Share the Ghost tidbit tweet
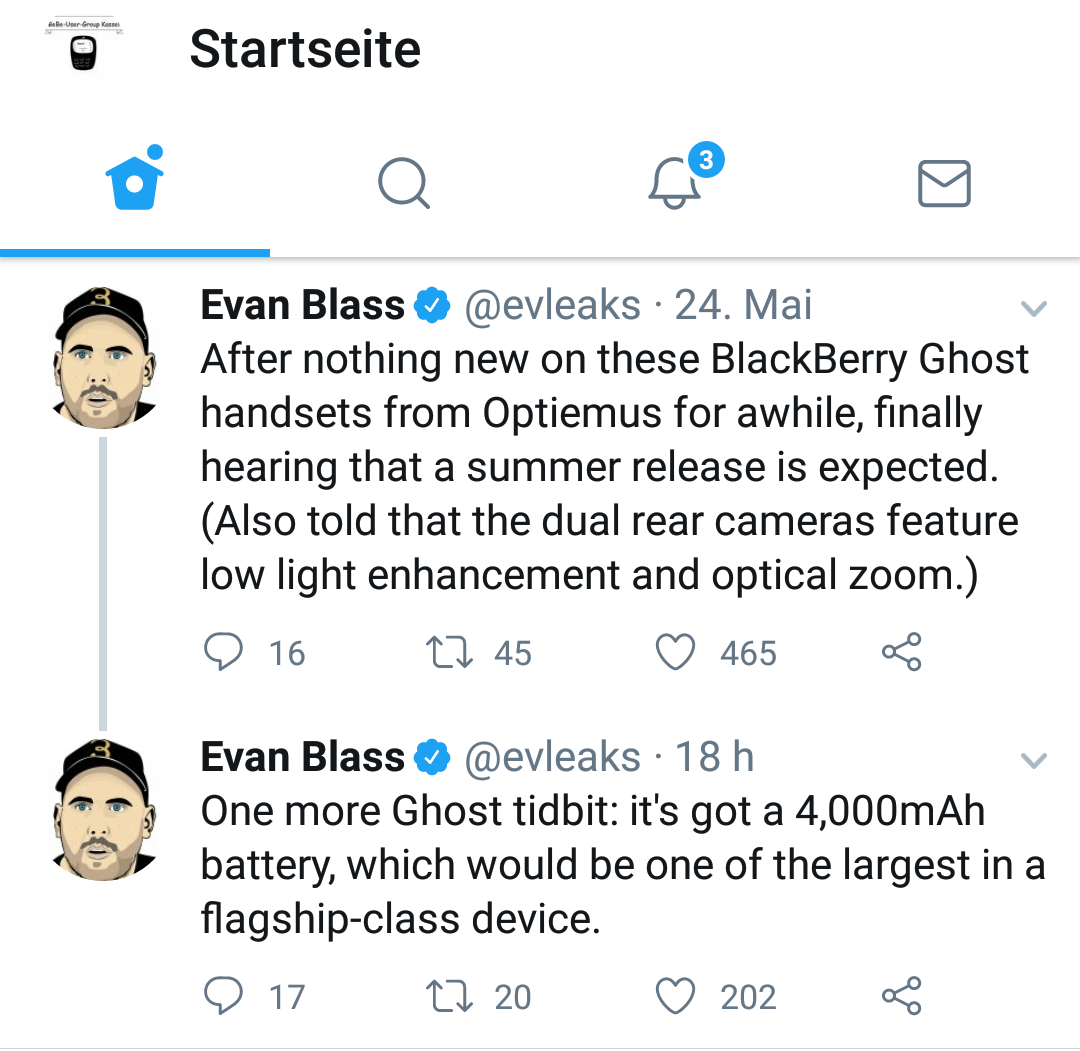 click(x=901, y=996)
